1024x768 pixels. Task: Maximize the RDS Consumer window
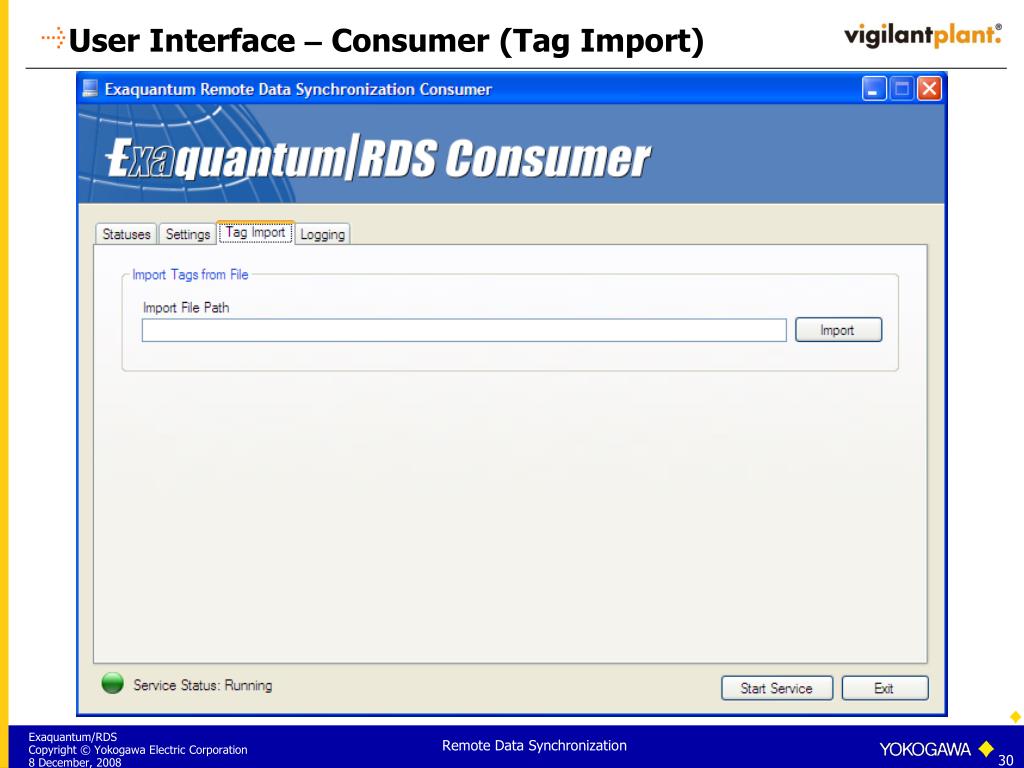click(x=902, y=88)
